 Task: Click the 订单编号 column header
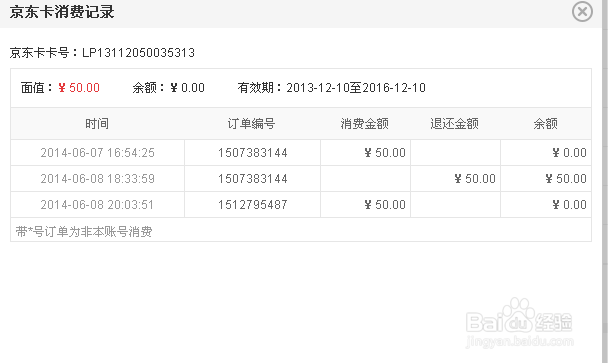click(252, 124)
